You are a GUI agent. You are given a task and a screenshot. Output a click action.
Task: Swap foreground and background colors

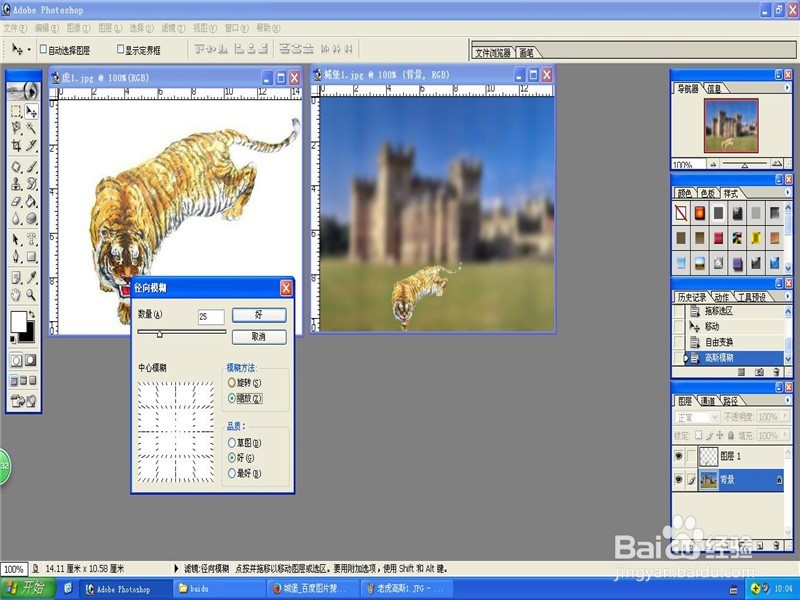(32, 314)
